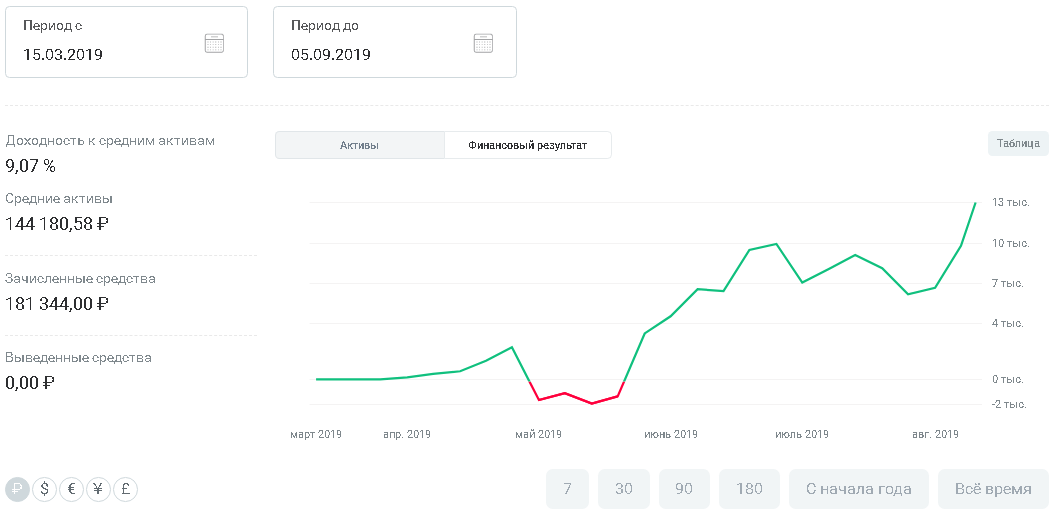Open the Финансовый результат tab

click(528, 145)
